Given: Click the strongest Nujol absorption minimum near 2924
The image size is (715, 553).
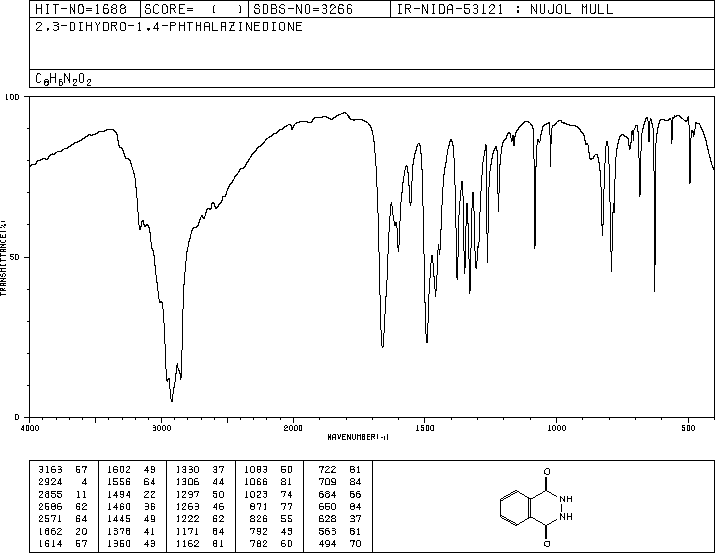Looking at the screenshot, I should pyautogui.click(x=171, y=401).
